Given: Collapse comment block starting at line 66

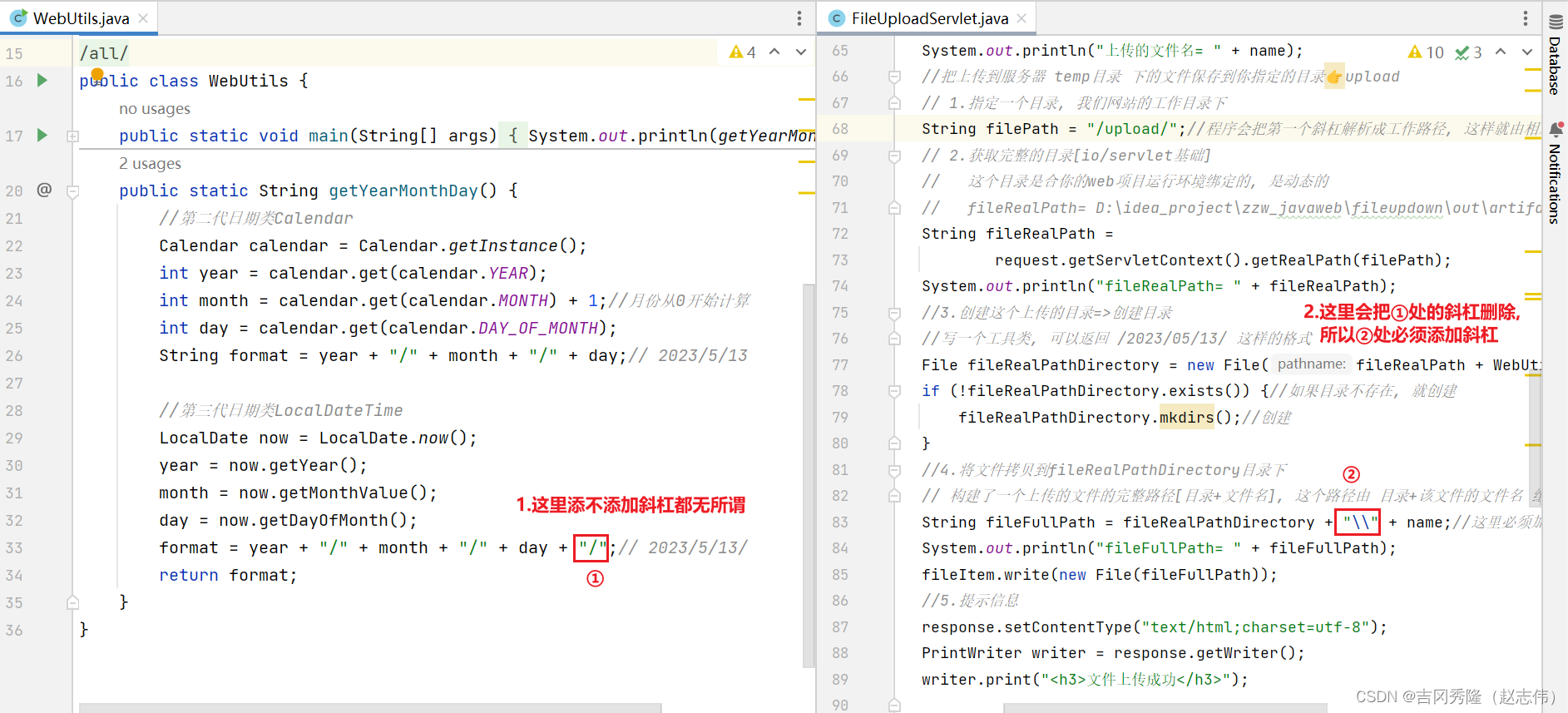Looking at the screenshot, I should click(894, 77).
